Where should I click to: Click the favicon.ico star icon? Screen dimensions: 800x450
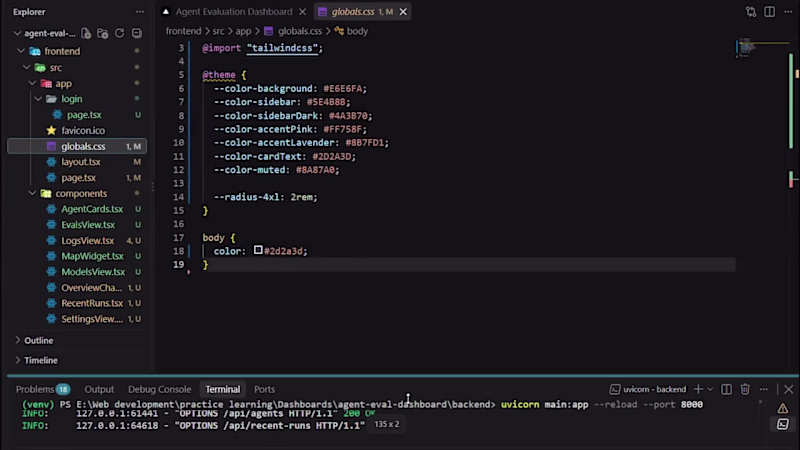click(x=51, y=131)
